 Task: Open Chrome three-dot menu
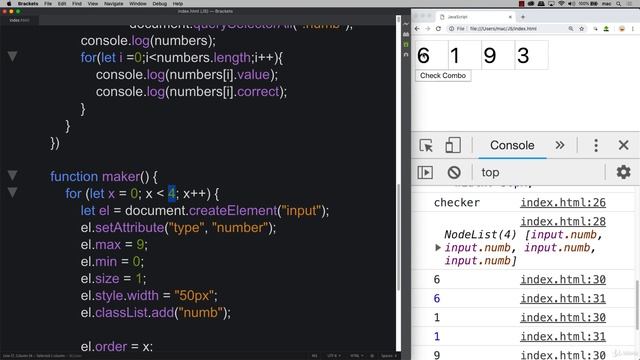point(633,29)
